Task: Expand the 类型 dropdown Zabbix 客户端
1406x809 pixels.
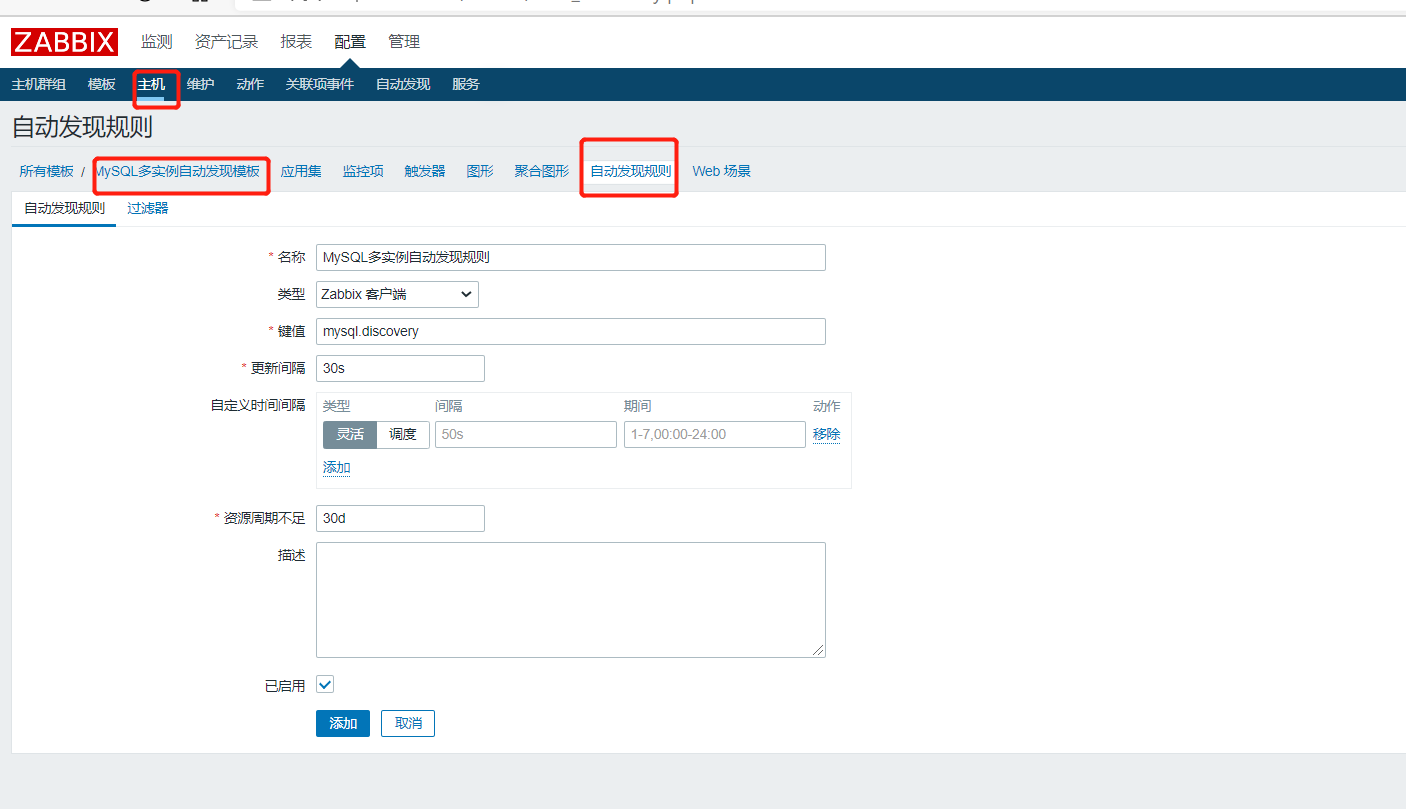Action: tap(397, 294)
